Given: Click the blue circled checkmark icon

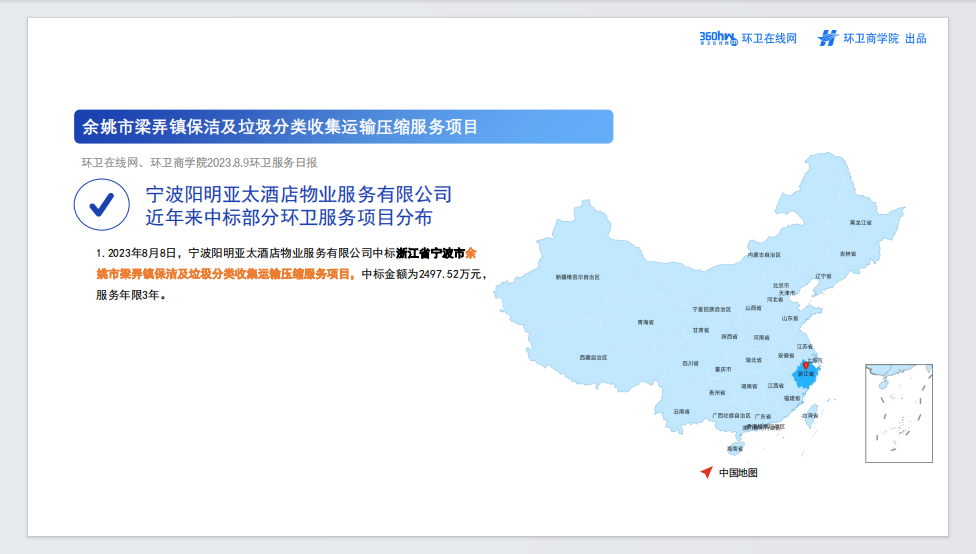Looking at the screenshot, I should click(101, 204).
